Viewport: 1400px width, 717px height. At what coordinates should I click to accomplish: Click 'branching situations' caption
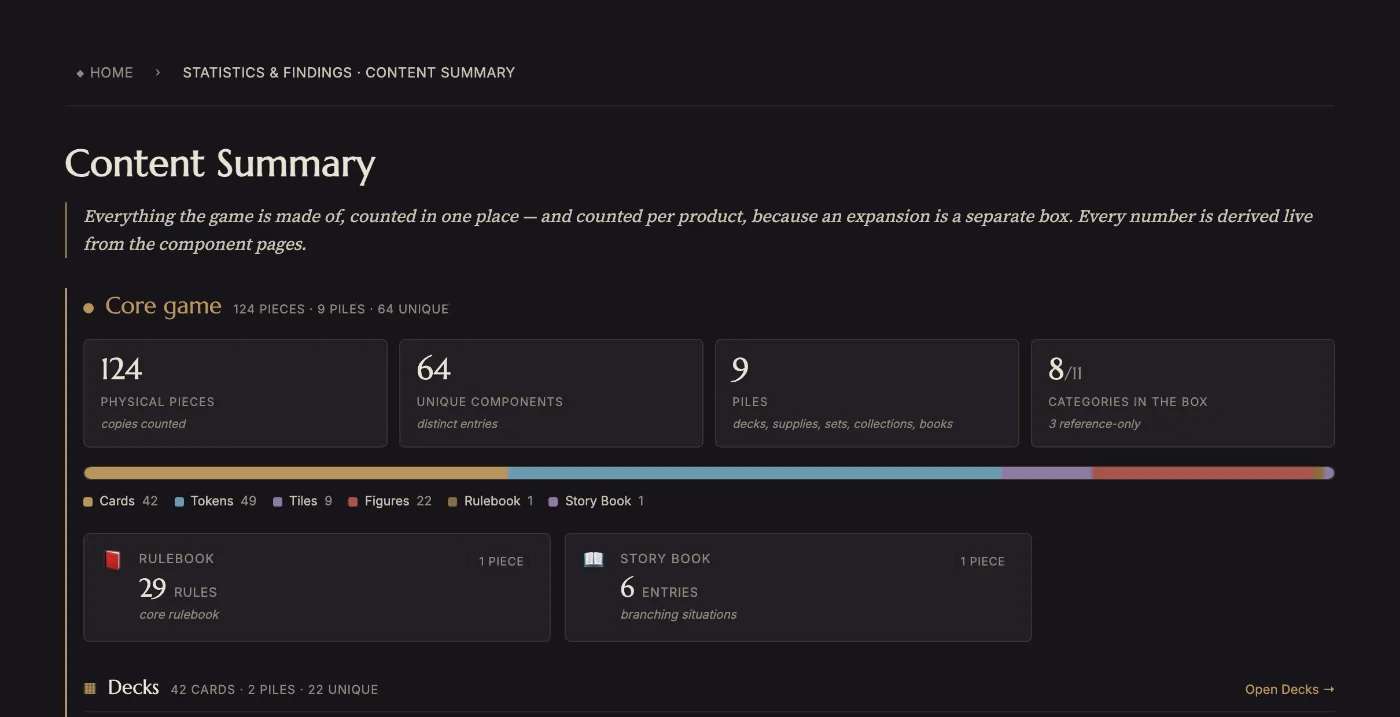coord(678,615)
